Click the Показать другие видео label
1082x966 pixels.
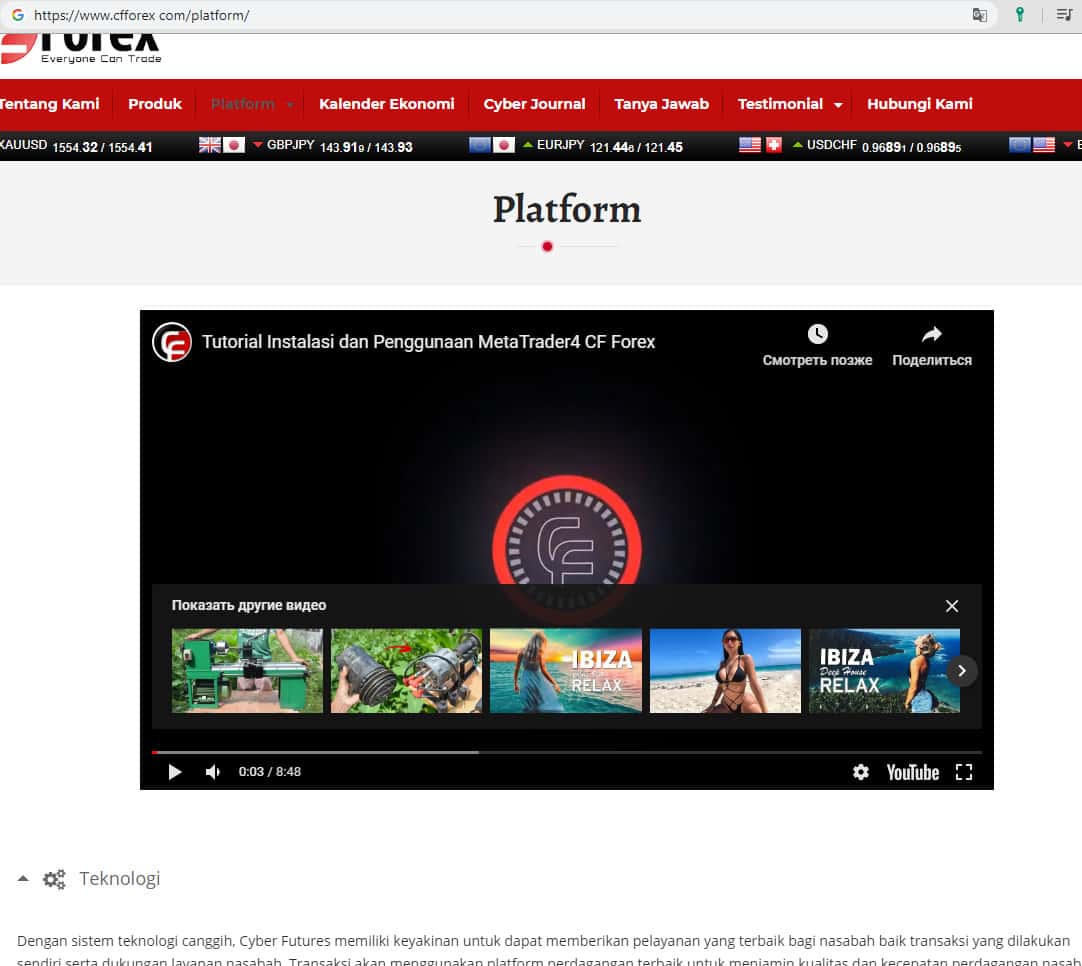coord(248,605)
